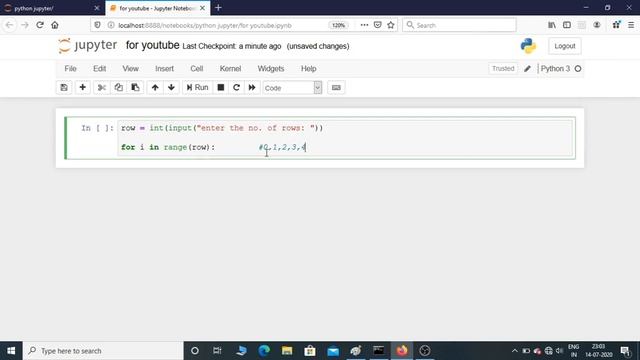The width and height of the screenshot is (640, 360).
Task: Rename notebook by clicking 'for youtube' title
Action: (x=153, y=45)
